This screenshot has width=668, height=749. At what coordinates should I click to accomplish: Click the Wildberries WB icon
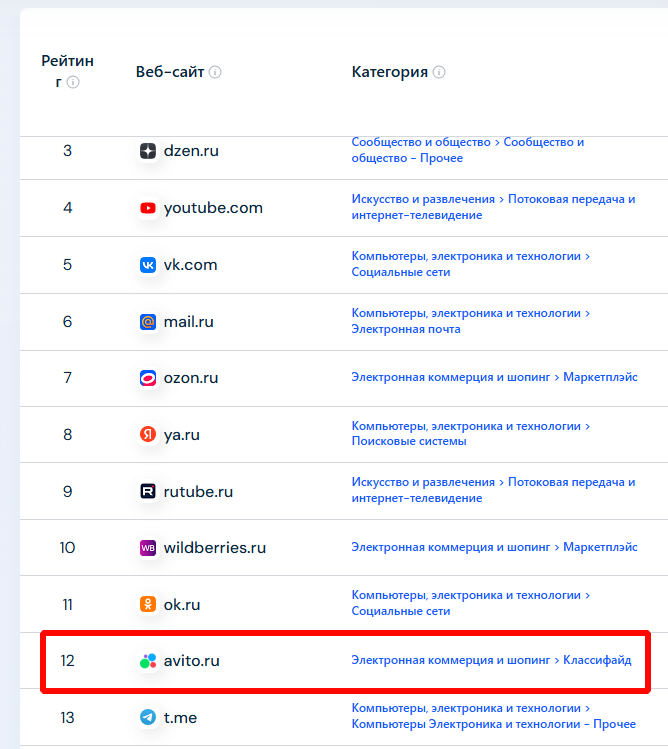tap(148, 548)
